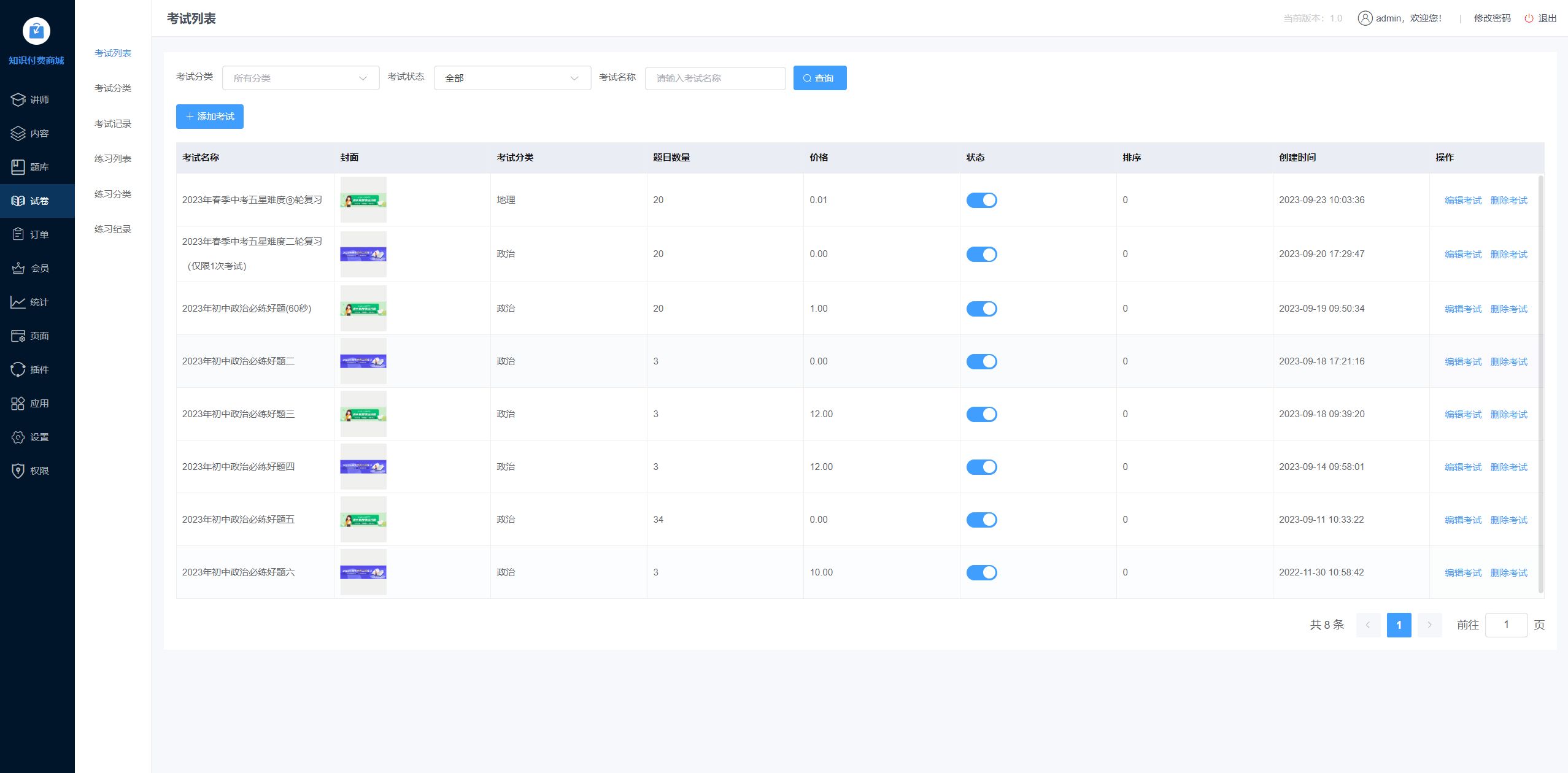Expand the 考试分类 所有分类 dropdown
This screenshot has height=773, width=1568.
pos(300,78)
